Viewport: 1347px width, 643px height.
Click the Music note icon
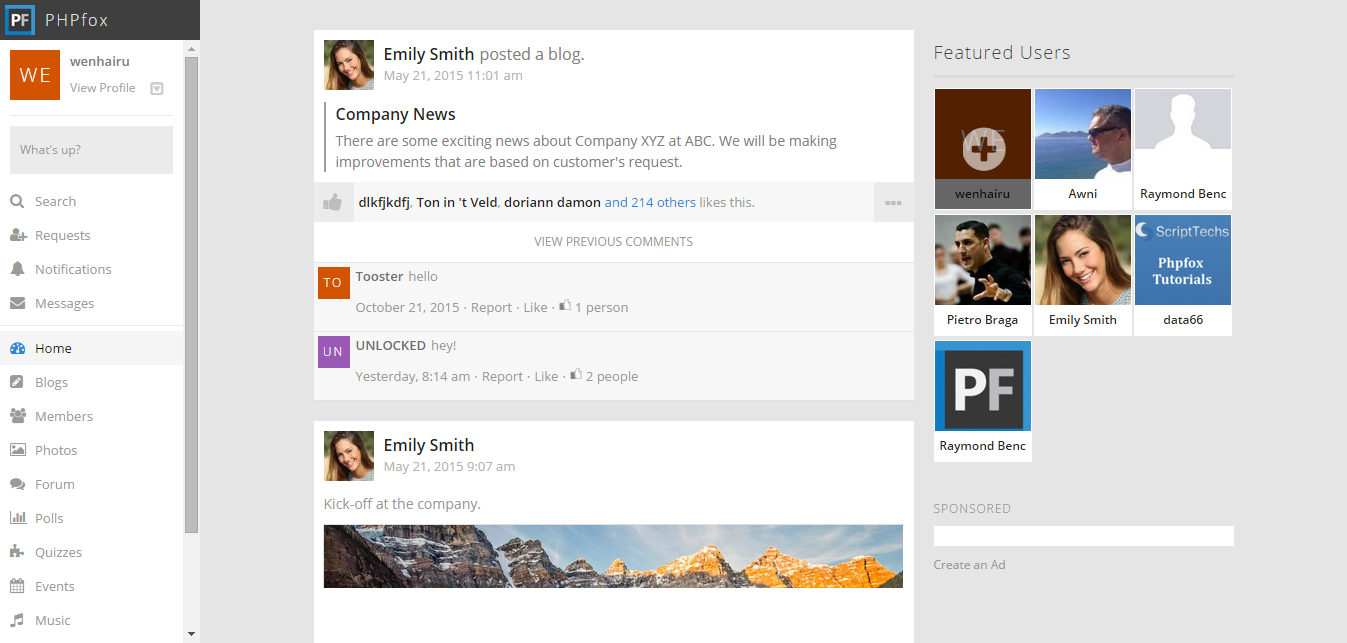coord(17,620)
